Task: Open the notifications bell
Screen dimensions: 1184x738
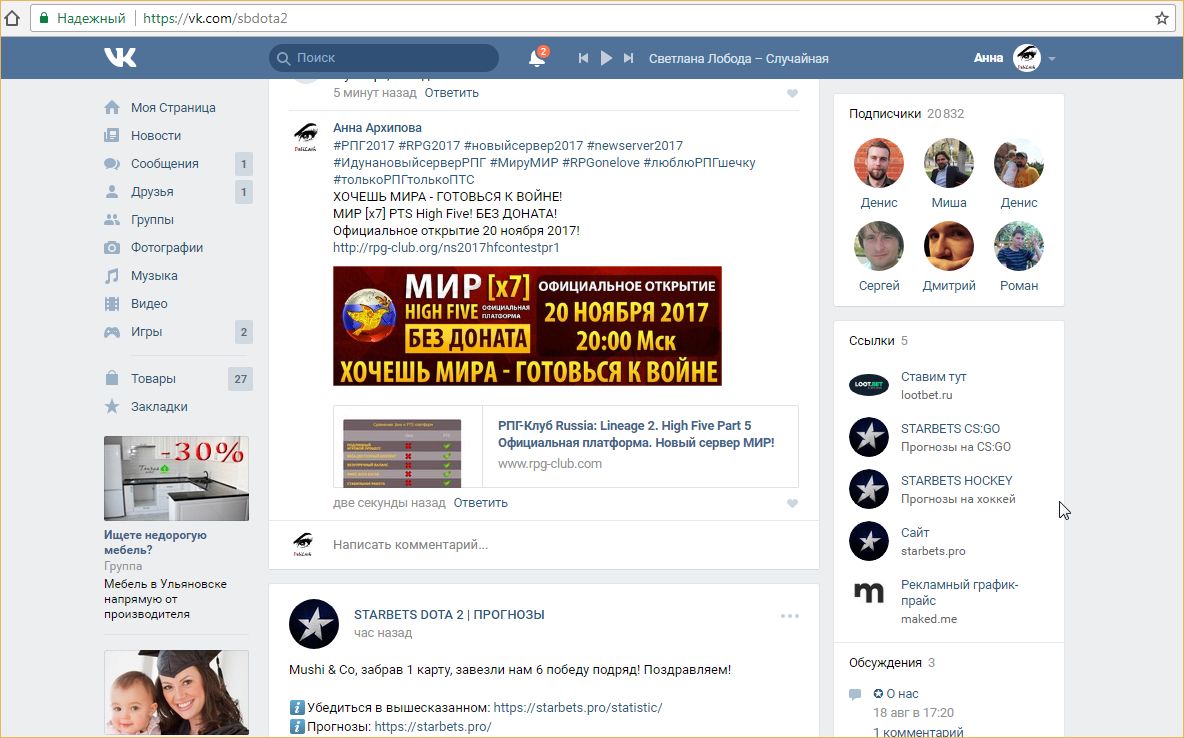Action: coord(537,58)
